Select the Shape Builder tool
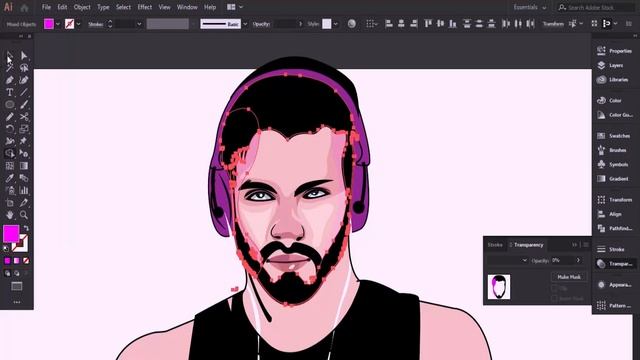 point(9,153)
